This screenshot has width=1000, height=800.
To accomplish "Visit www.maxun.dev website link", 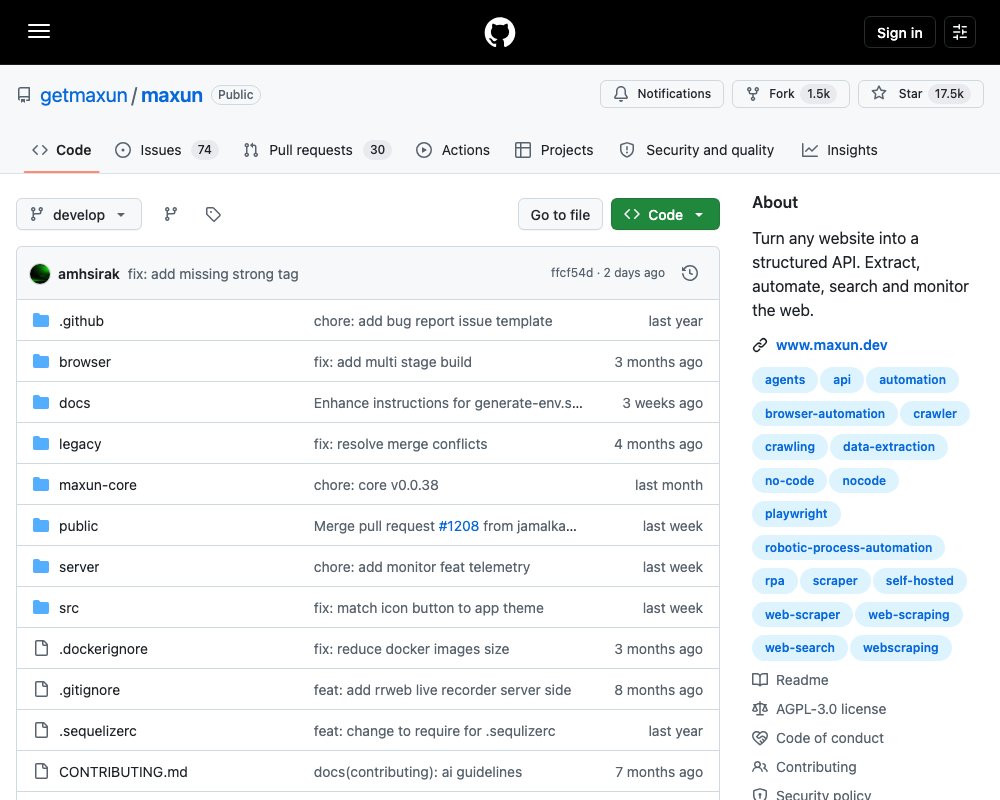I will [831, 345].
